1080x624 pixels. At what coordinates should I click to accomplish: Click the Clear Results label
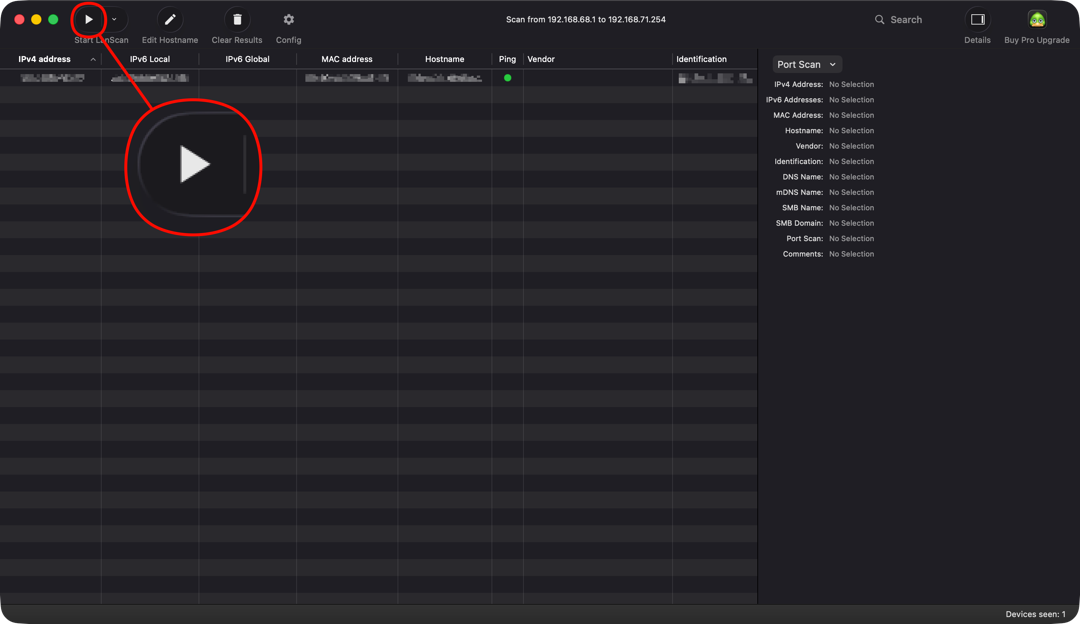[237, 40]
